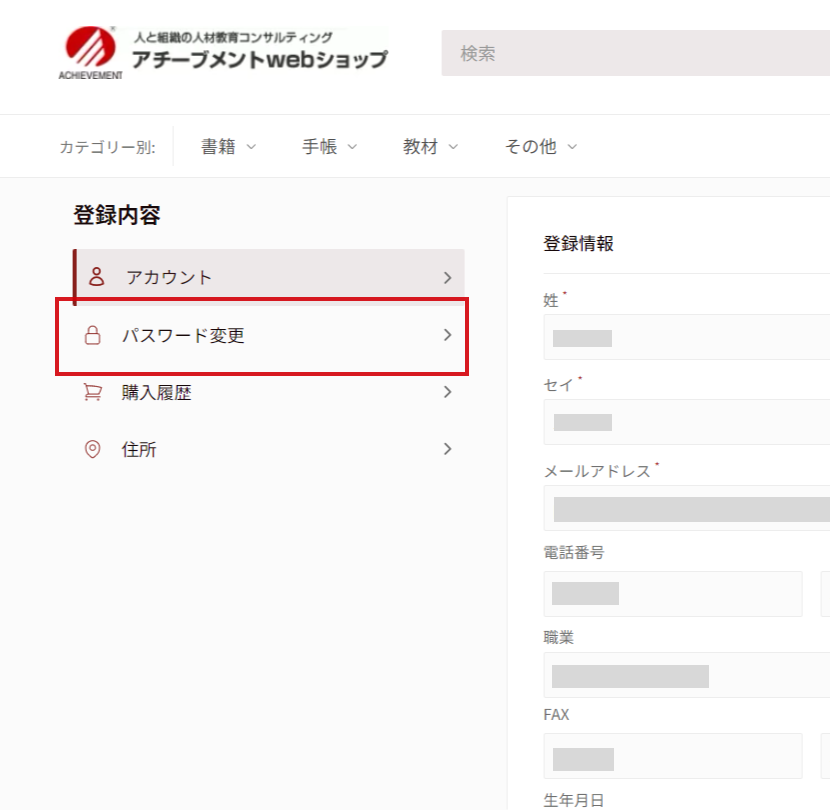Click the 登録情報 heading text
Screen dimensions: 830x810
tap(579, 244)
